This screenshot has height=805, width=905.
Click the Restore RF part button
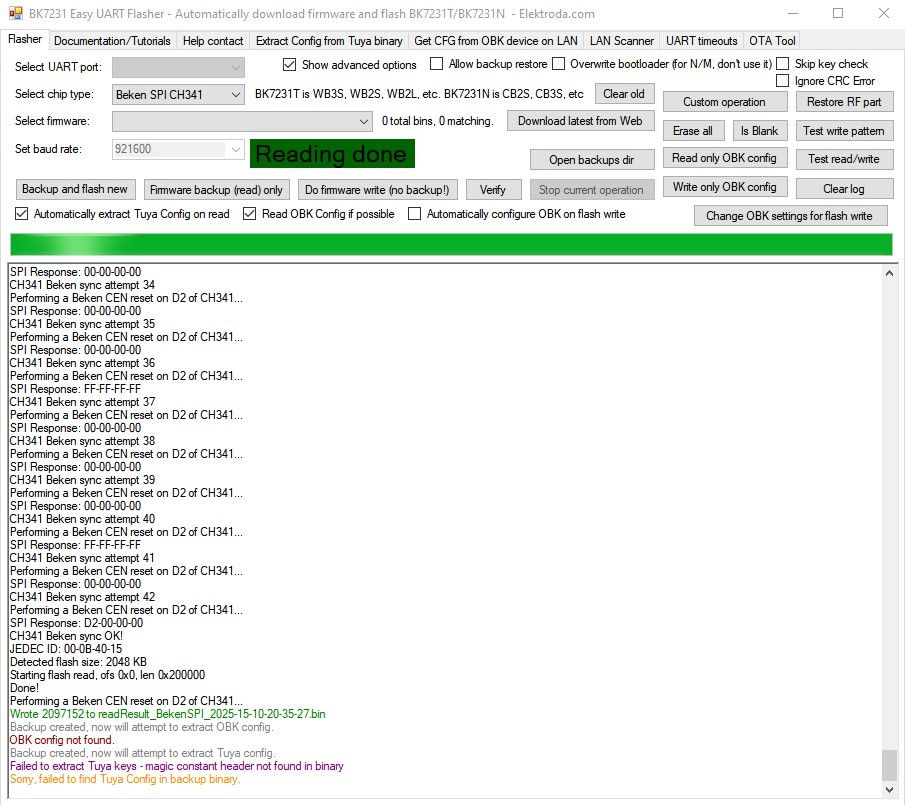pos(844,102)
